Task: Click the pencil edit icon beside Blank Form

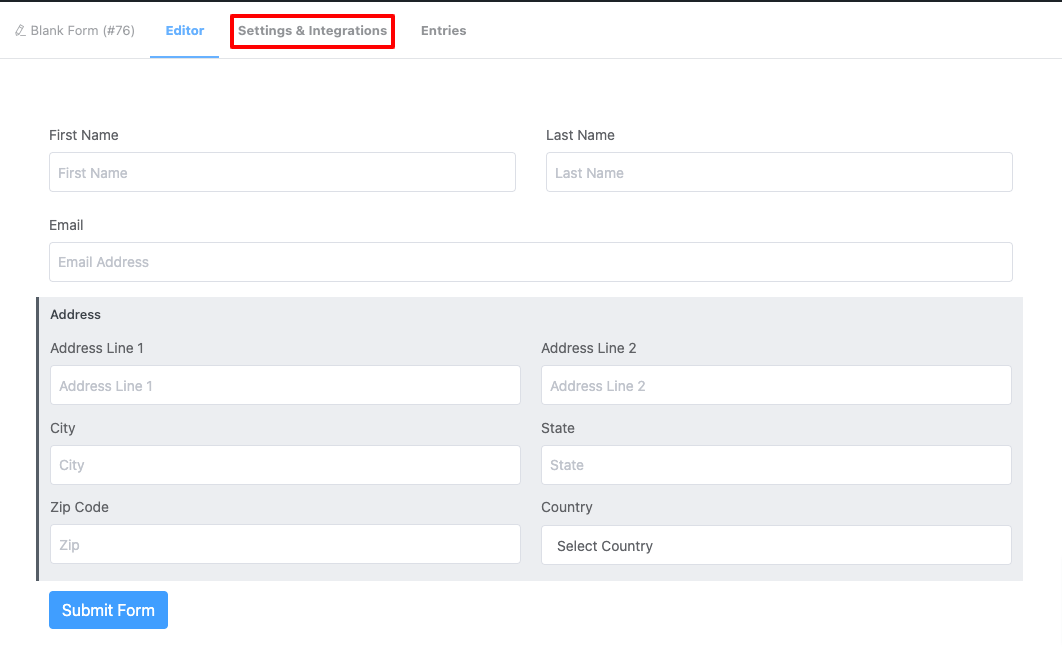Action: 20,30
